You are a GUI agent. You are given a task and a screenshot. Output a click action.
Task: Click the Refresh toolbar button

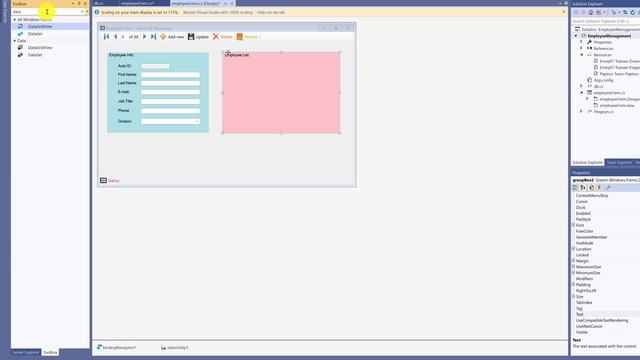[247, 37]
